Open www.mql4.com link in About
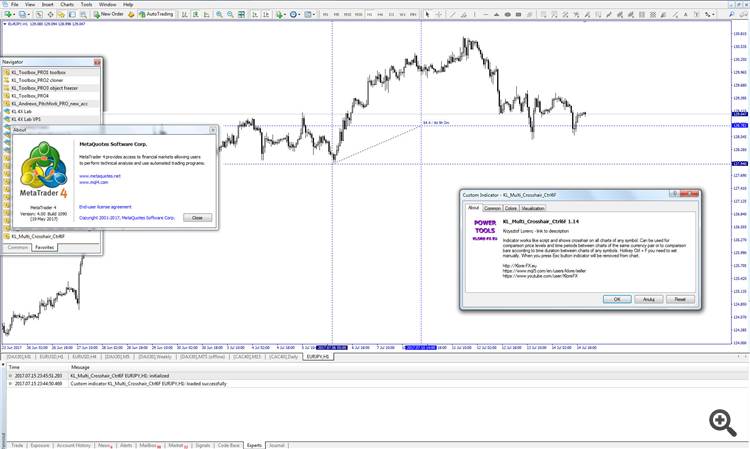750x449 pixels. click(94, 182)
